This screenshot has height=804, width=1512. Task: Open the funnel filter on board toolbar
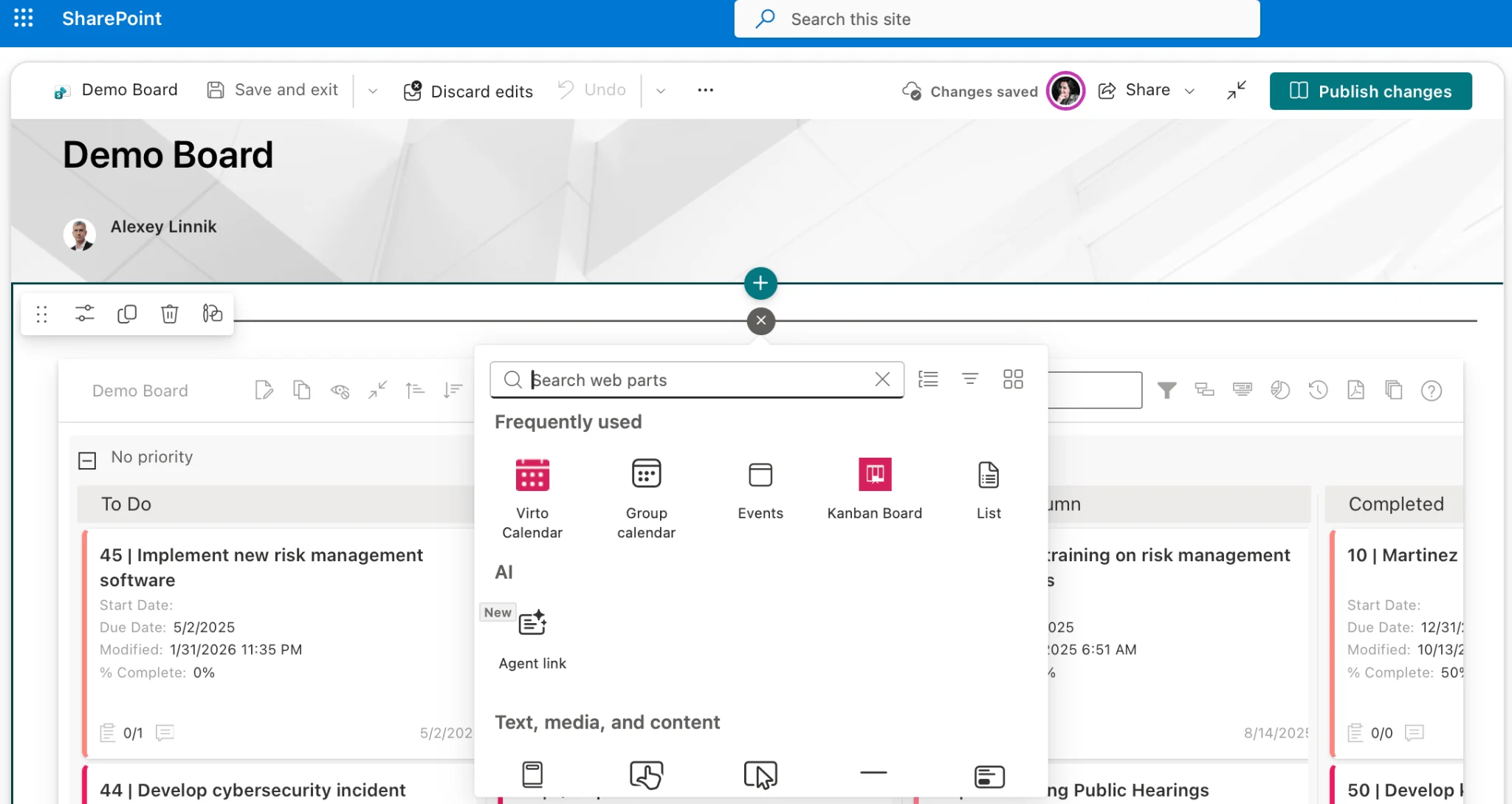click(x=1166, y=390)
